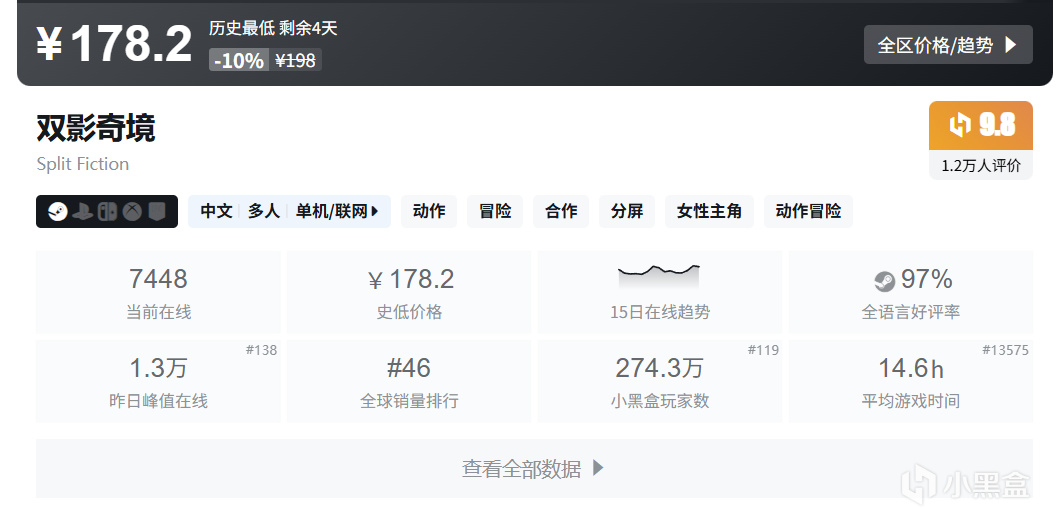
Task: Select the Epic Games platform icon
Action: (157, 212)
